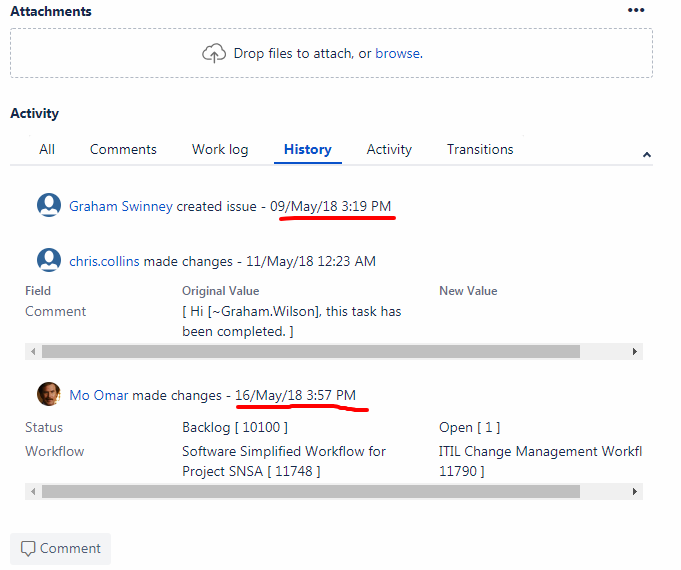
Task: Click the 16/May/18 3:57 PM timestamp
Action: pyautogui.click(x=295, y=395)
